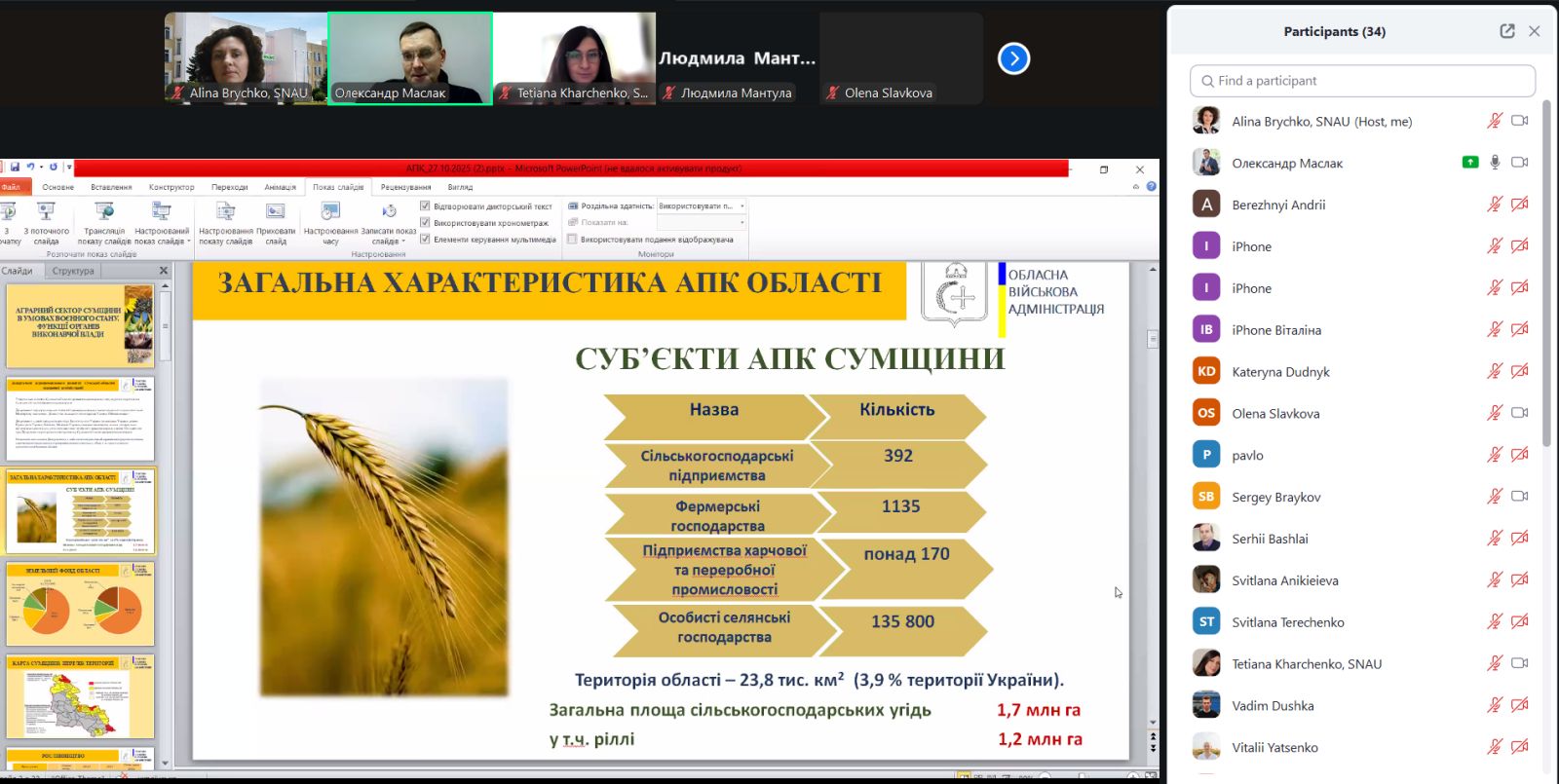The image size is (1559, 784).
Task: Click the microphone icon for Sergey Braykov
Action: coord(1494,497)
